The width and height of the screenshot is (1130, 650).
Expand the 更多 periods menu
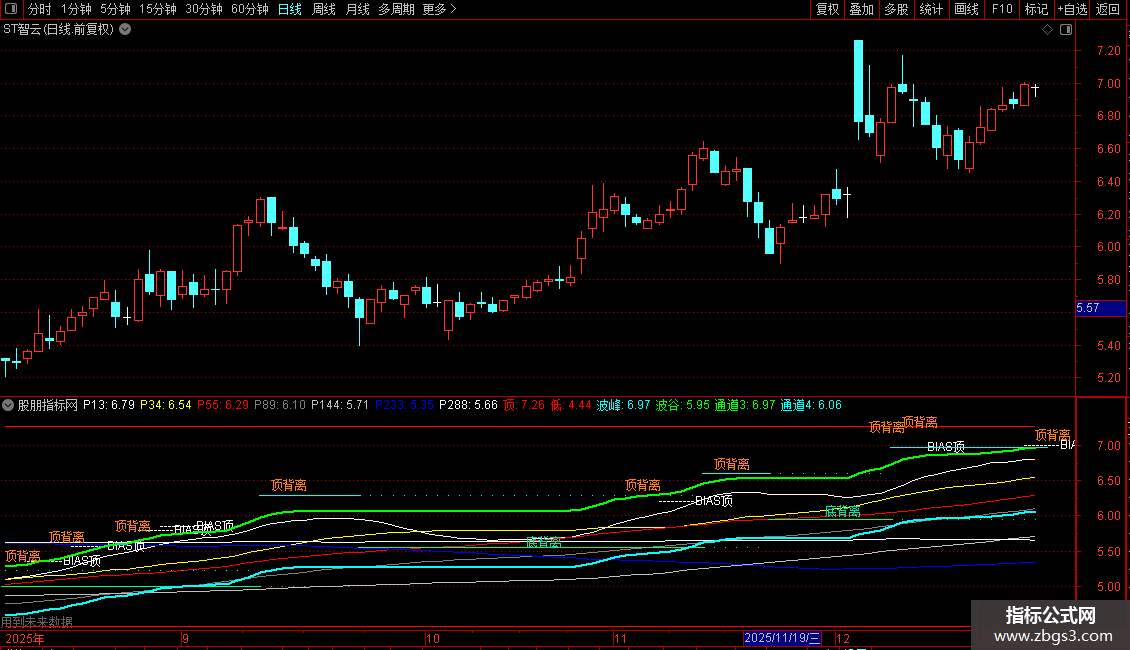439,9
